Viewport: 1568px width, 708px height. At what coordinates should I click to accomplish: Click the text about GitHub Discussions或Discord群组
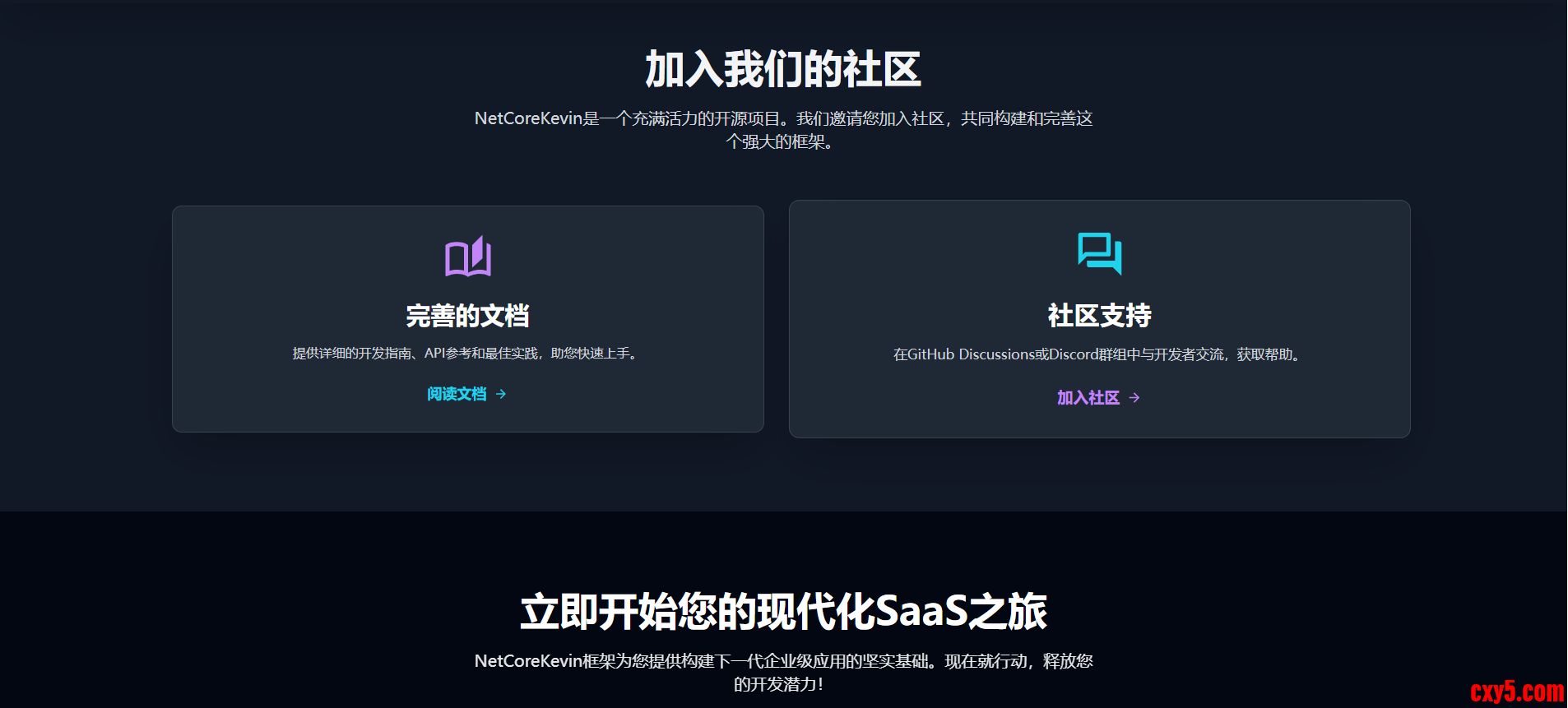pos(1100,354)
